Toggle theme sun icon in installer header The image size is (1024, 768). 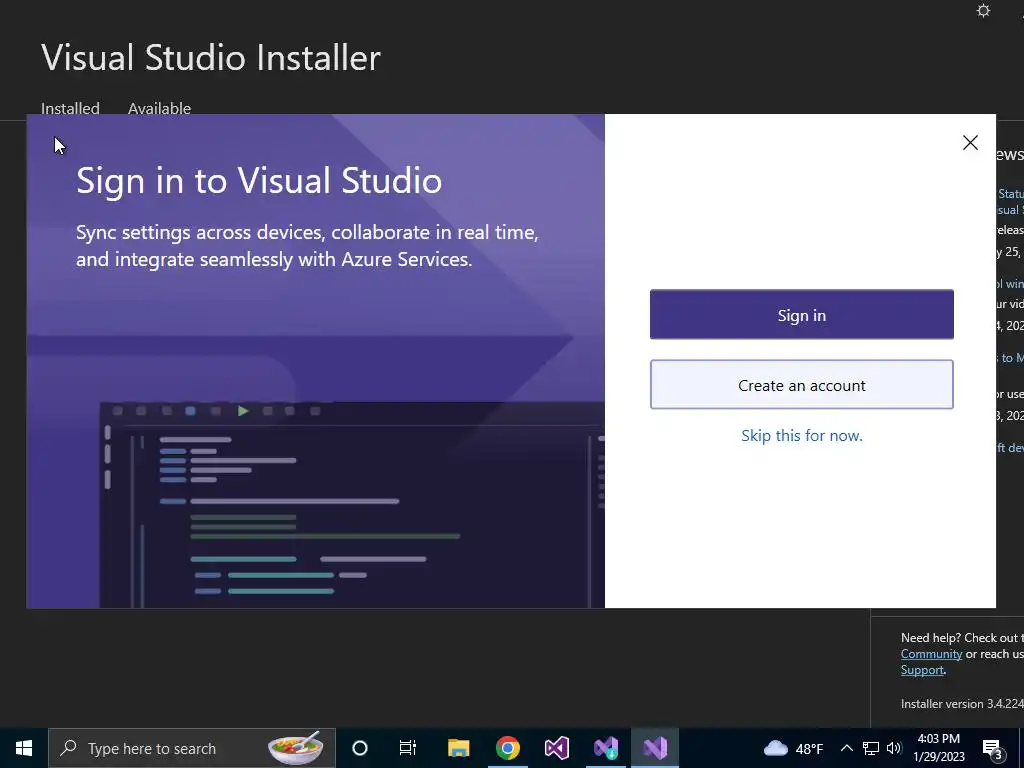coord(983,11)
